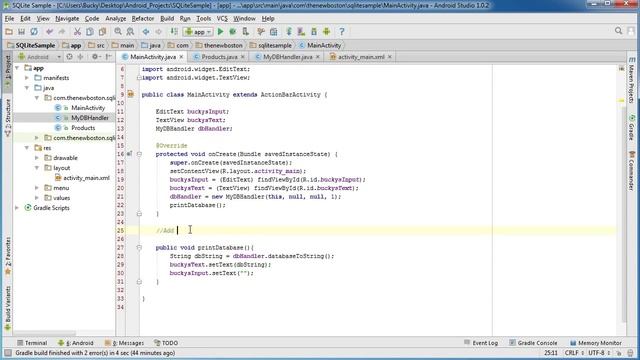Open Android Device Monitor icon
The image size is (640, 360).
pos(327,32)
